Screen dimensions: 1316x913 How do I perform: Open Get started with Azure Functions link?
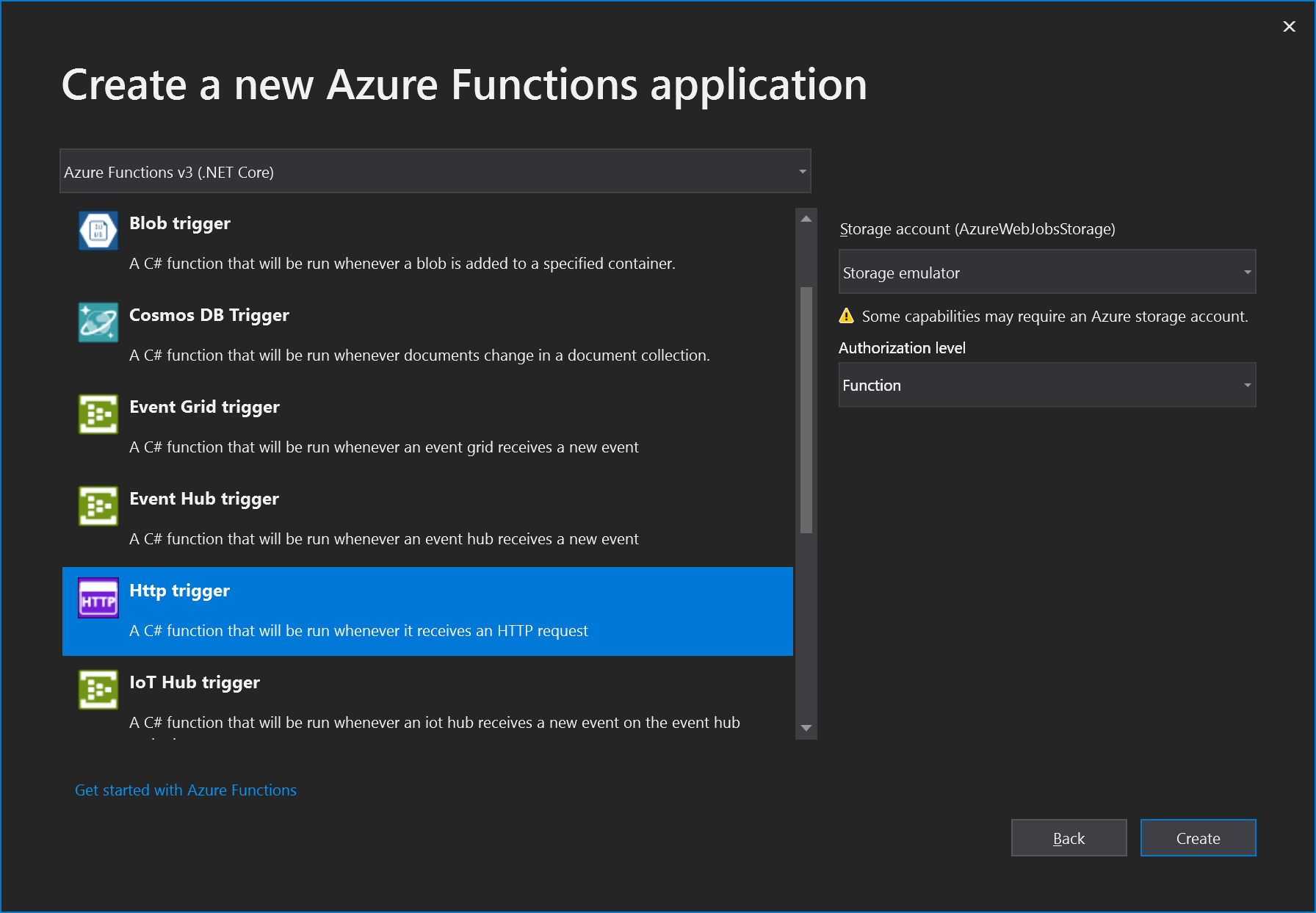pos(186,790)
